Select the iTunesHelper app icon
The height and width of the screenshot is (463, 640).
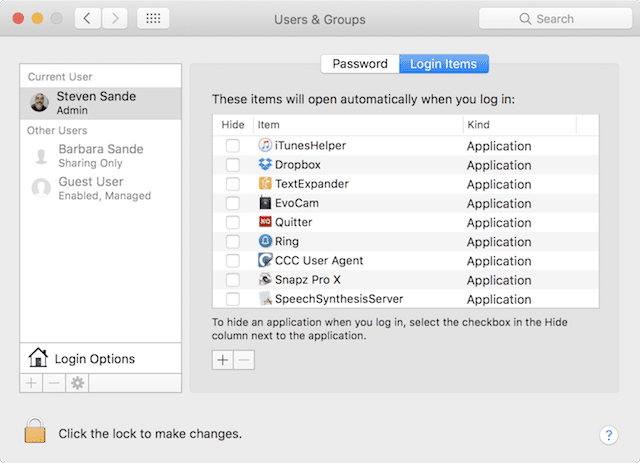point(265,146)
